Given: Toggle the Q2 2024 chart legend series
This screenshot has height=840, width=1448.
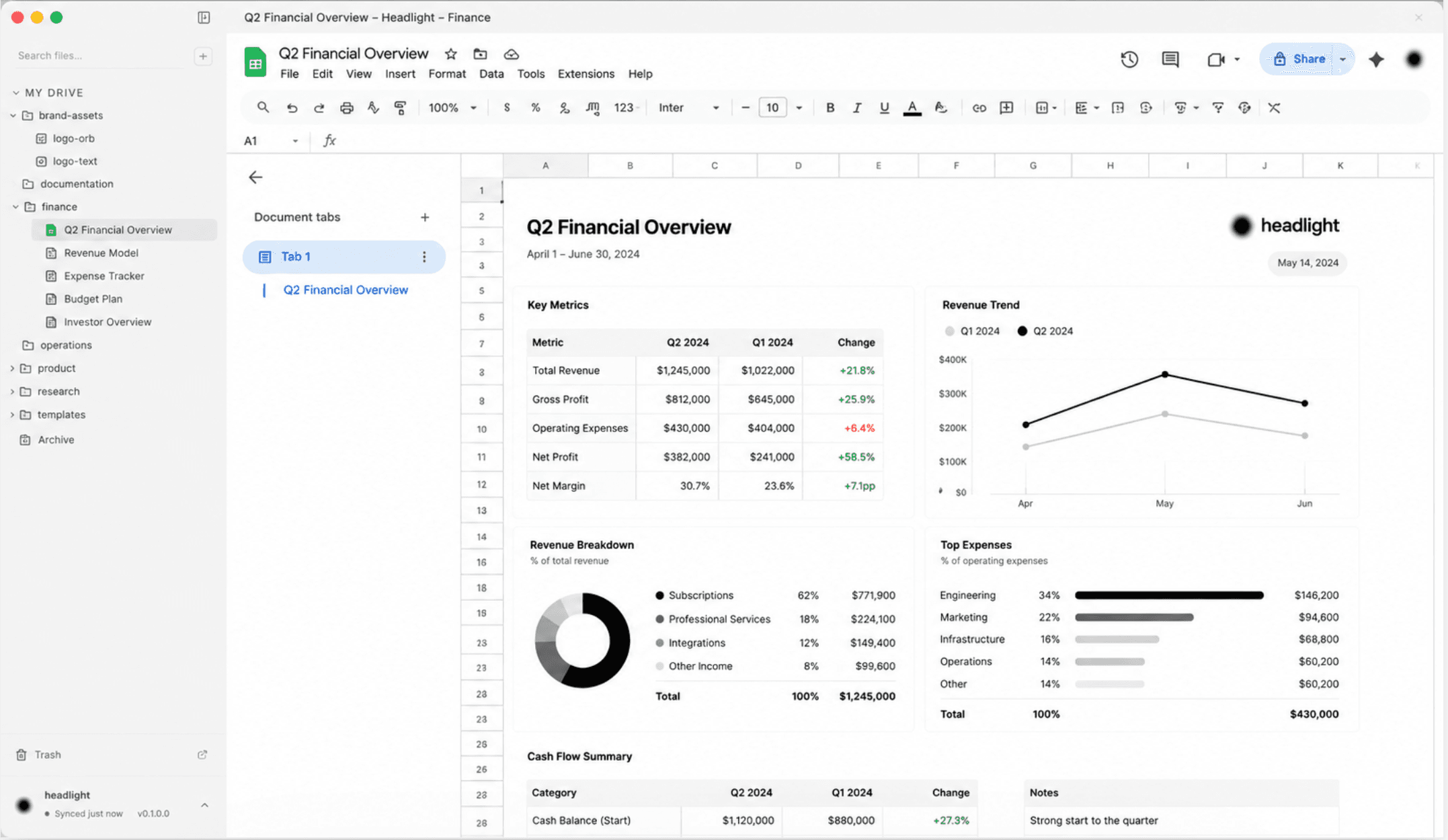Looking at the screenshot, I should point(1045,331).
